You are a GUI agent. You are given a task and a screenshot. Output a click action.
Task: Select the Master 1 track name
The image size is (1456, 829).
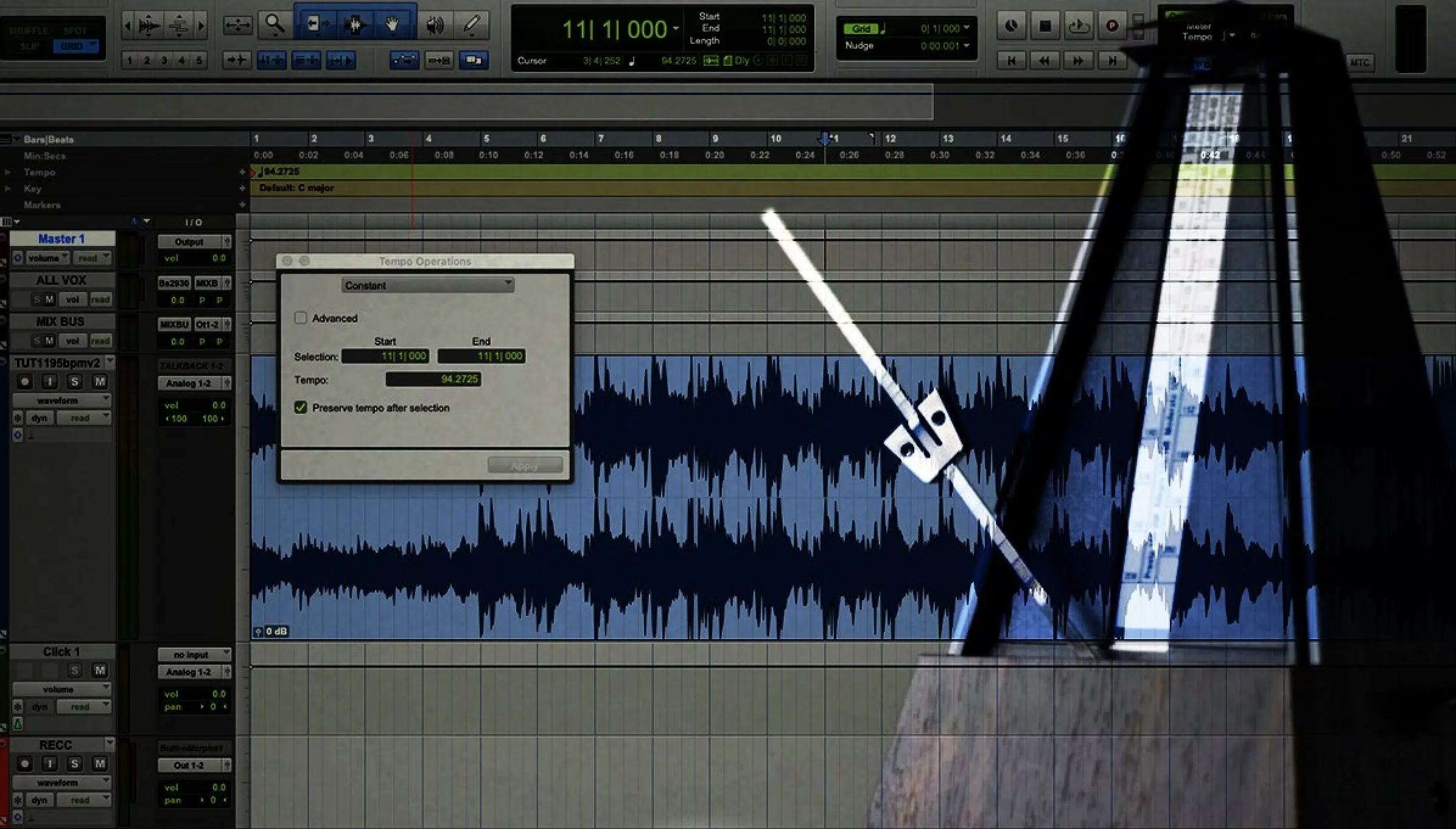click(x=62, y=239)
